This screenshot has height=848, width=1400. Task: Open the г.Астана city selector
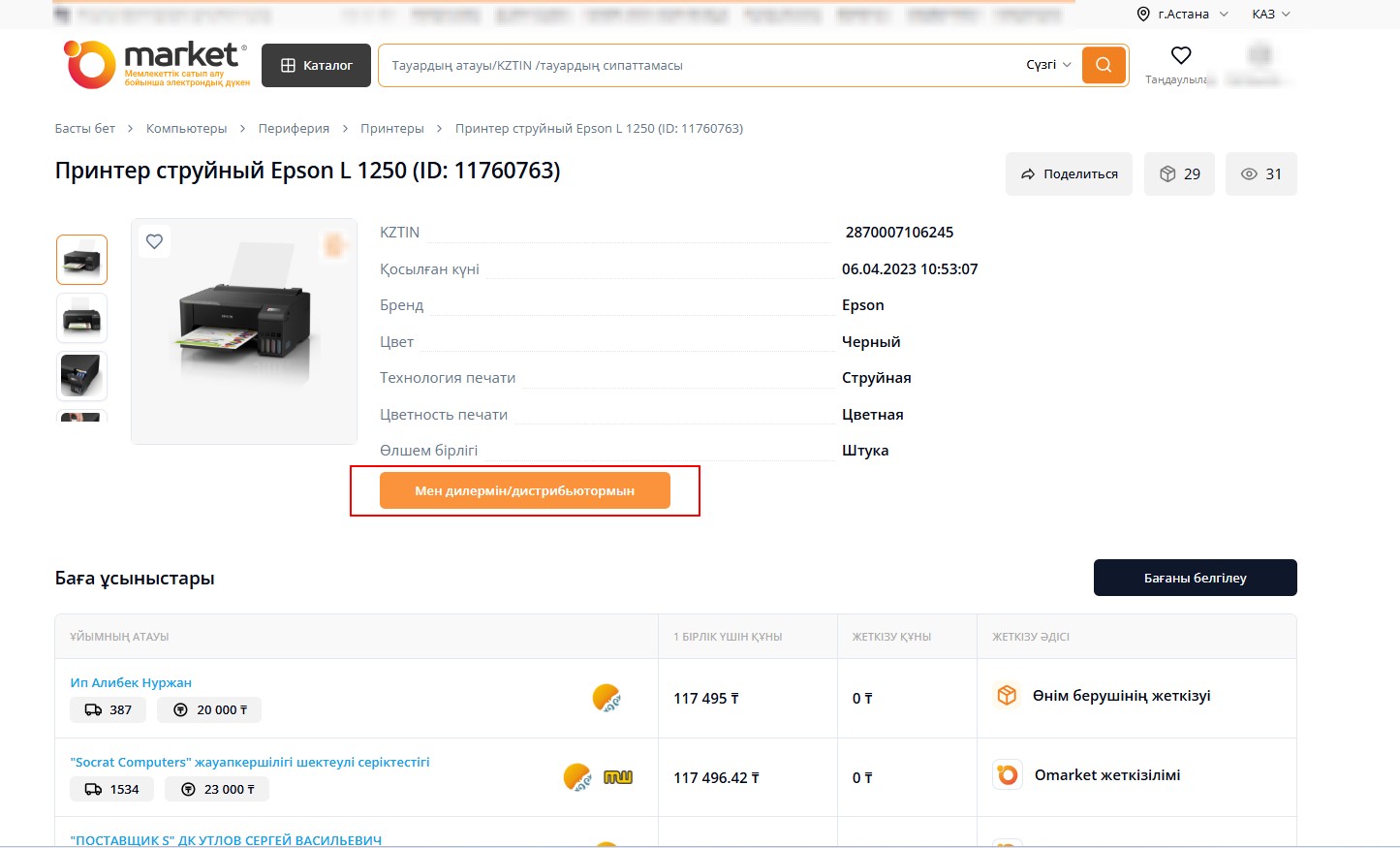(x=1183, y=15)
